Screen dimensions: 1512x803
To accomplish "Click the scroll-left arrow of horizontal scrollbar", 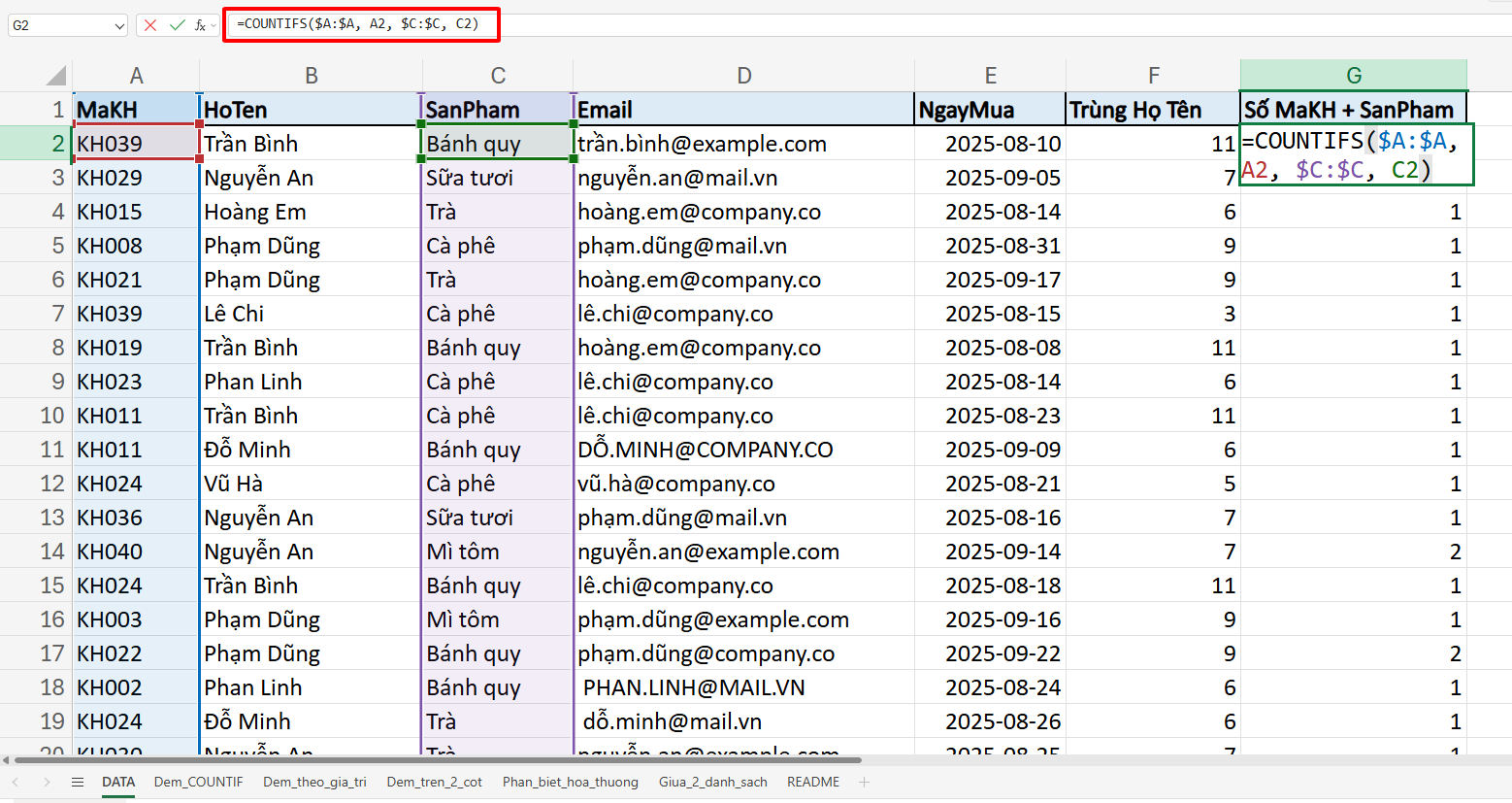I will (5, 760).
